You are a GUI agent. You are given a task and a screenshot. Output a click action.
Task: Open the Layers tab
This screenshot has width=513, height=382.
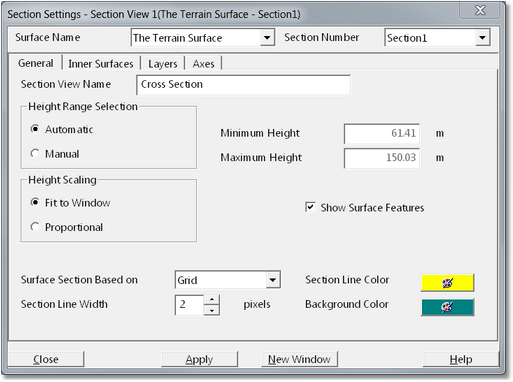point(163,64)
